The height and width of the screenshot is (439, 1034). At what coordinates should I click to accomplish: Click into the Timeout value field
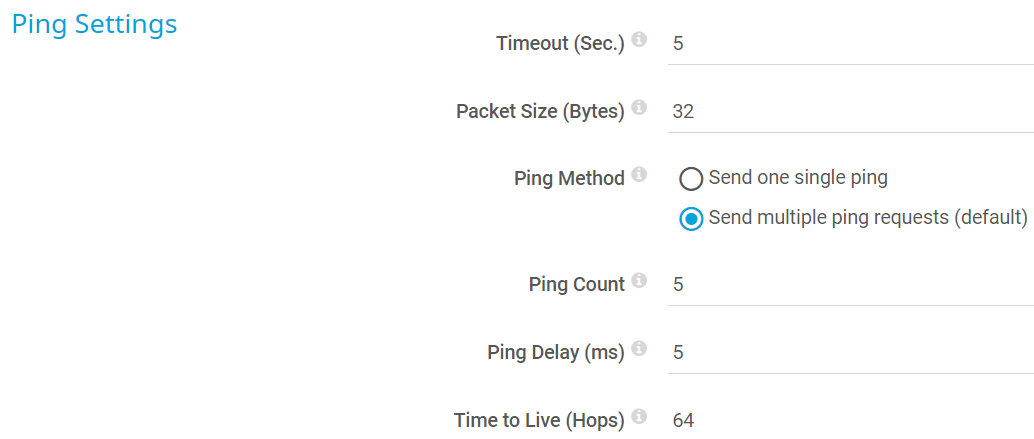(x=850, y=44)
